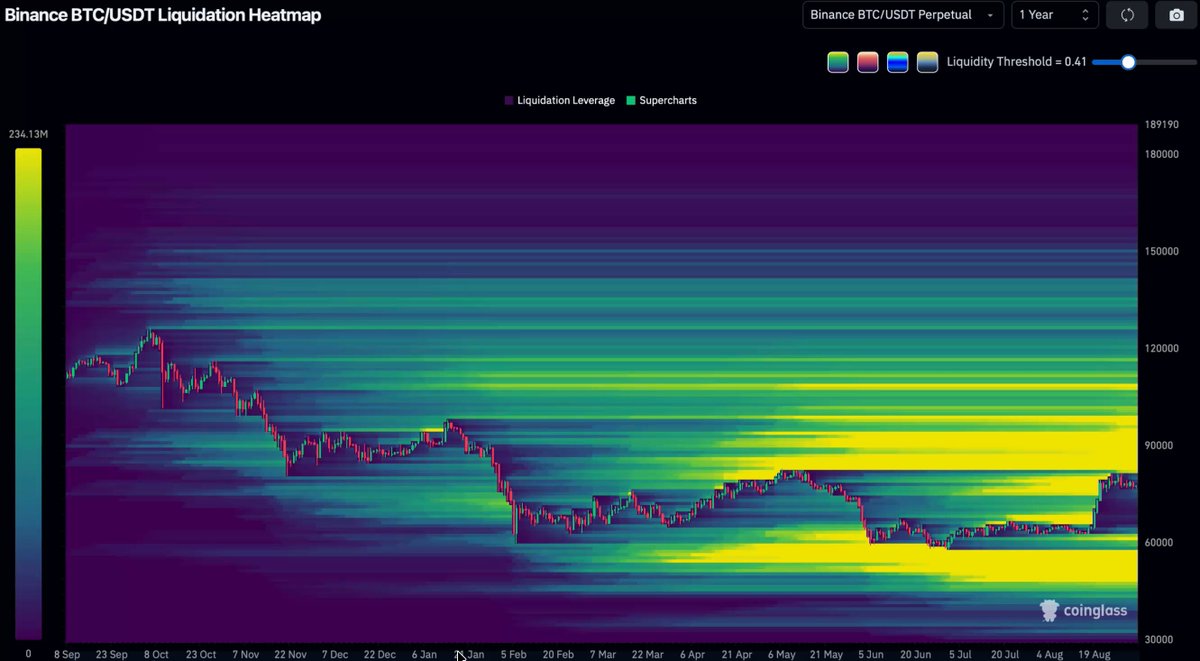Viewport: 1200px width, 661px height.
Task: Click the 20 Feb date axis label
Action: pos(558,654)
